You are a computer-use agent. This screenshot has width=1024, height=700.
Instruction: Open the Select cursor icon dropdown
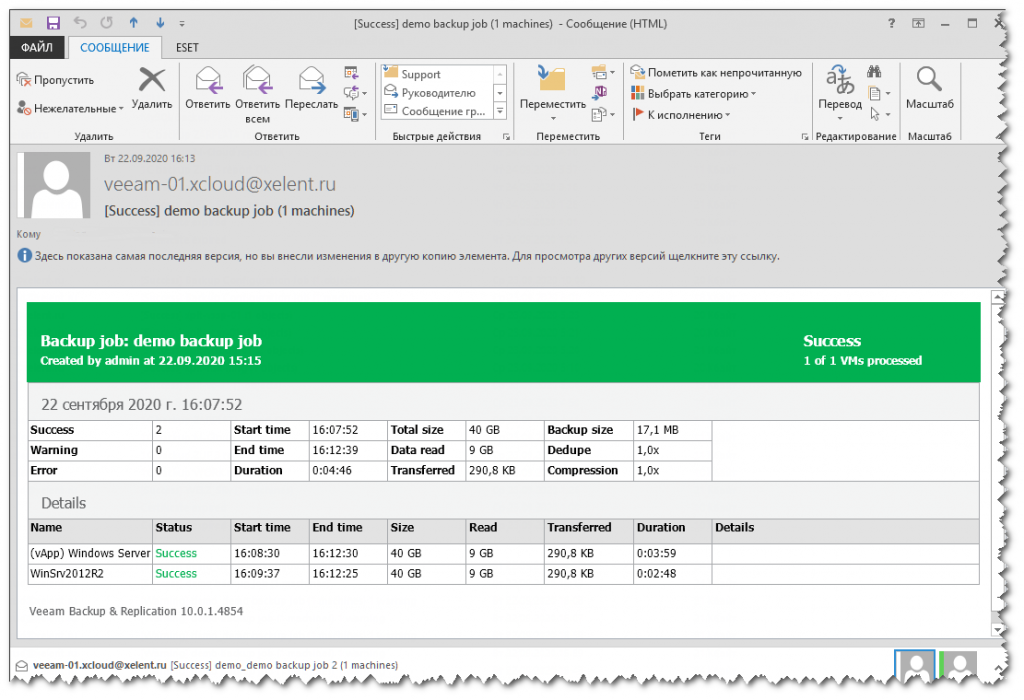point(879,115)
